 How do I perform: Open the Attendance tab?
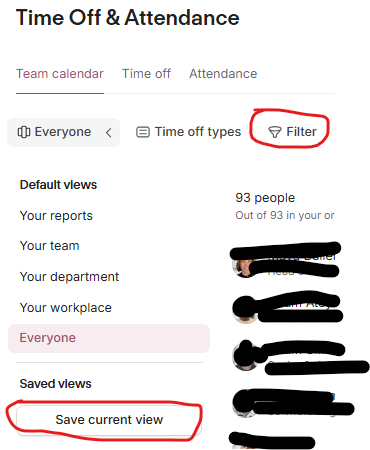pyautogui.click(x=223, y=74)
